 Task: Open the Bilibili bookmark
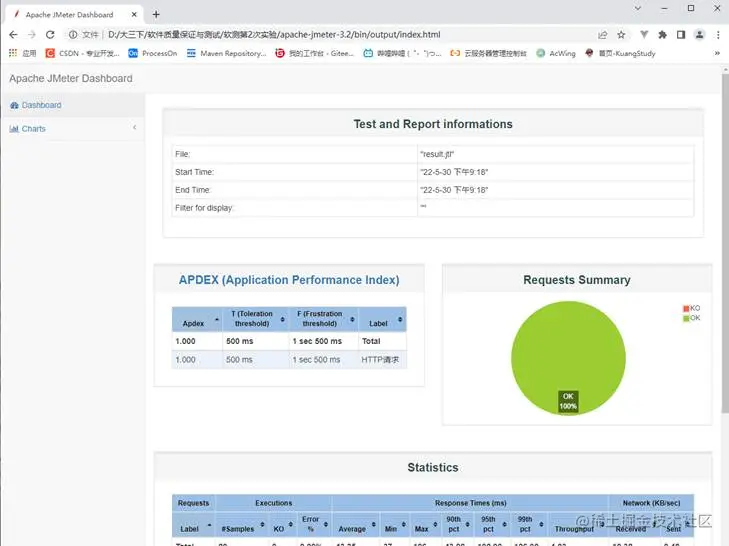pos(402,53)
